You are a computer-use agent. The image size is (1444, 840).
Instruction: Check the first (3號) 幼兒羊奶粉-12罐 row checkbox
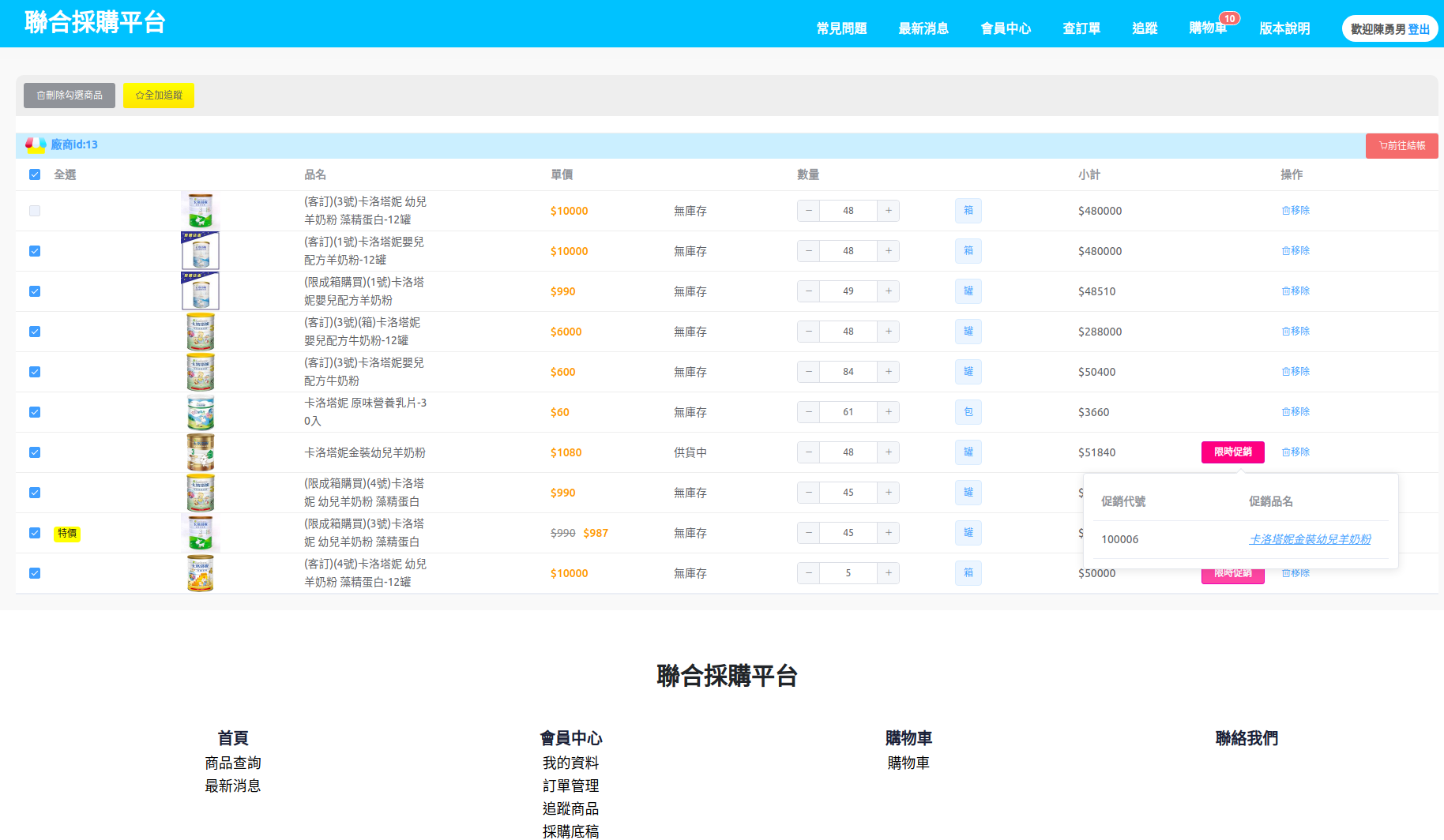pyautogui.click(x=35, y=211)
